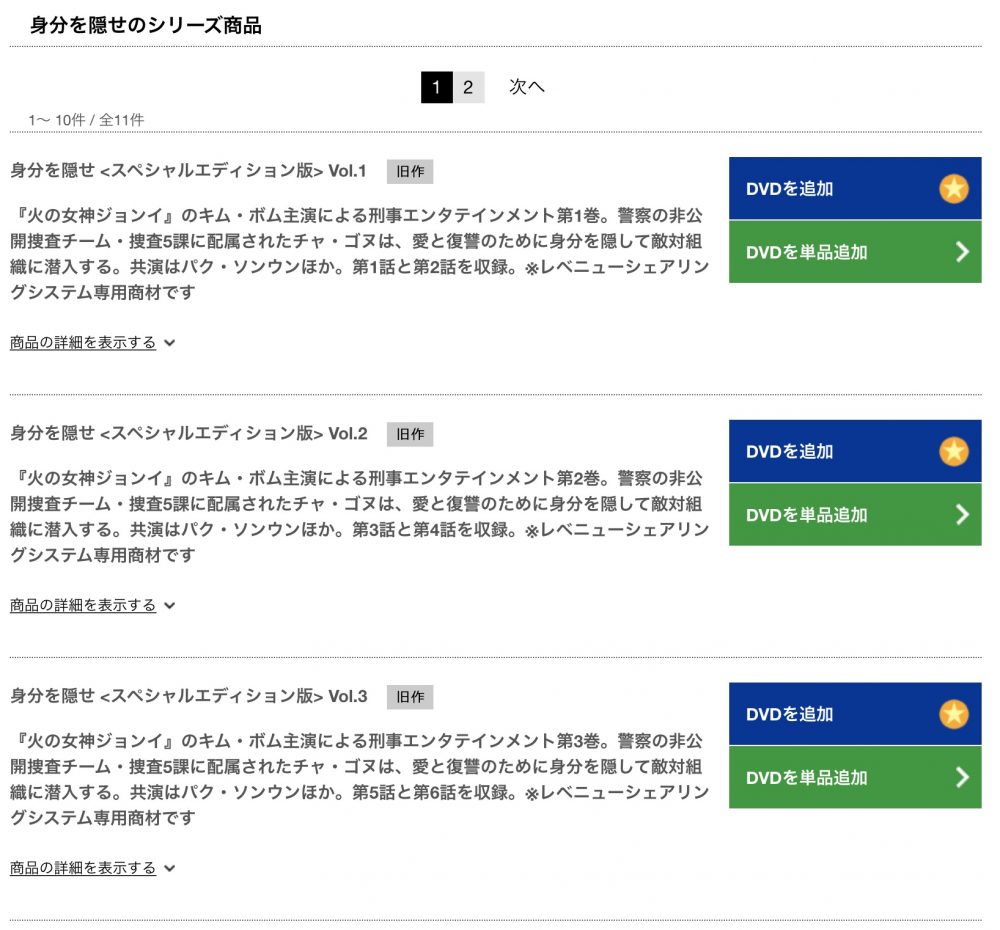Image resolution: width=1000 pixels, height=930 pixels.
Task: Go to page 2 of series list
Action: [x=468, y=87]
